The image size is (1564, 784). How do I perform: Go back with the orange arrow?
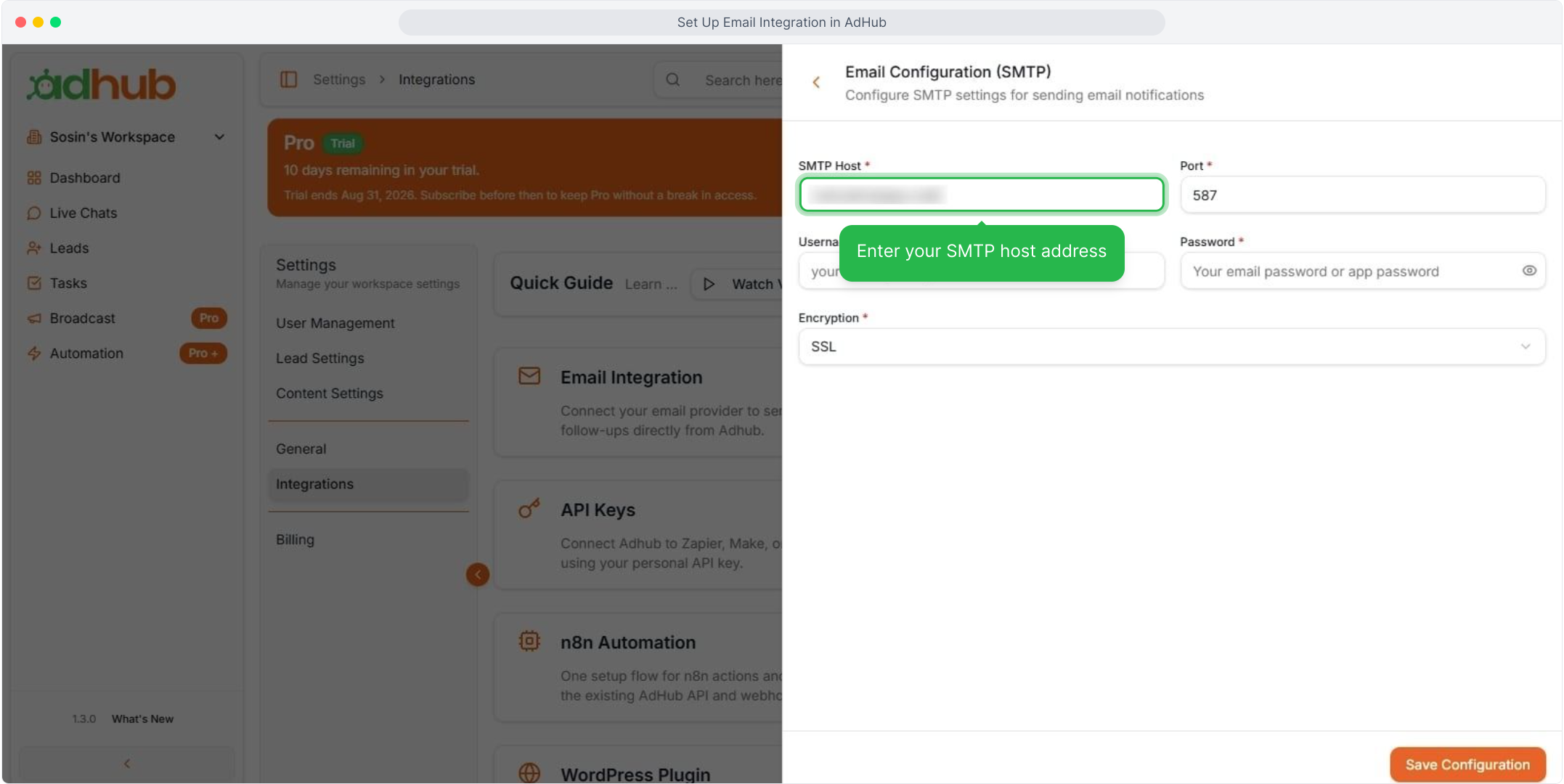(816, 82)
